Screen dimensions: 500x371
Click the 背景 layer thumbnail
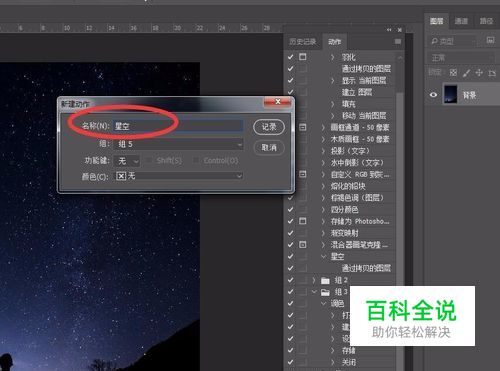[451, 94]
